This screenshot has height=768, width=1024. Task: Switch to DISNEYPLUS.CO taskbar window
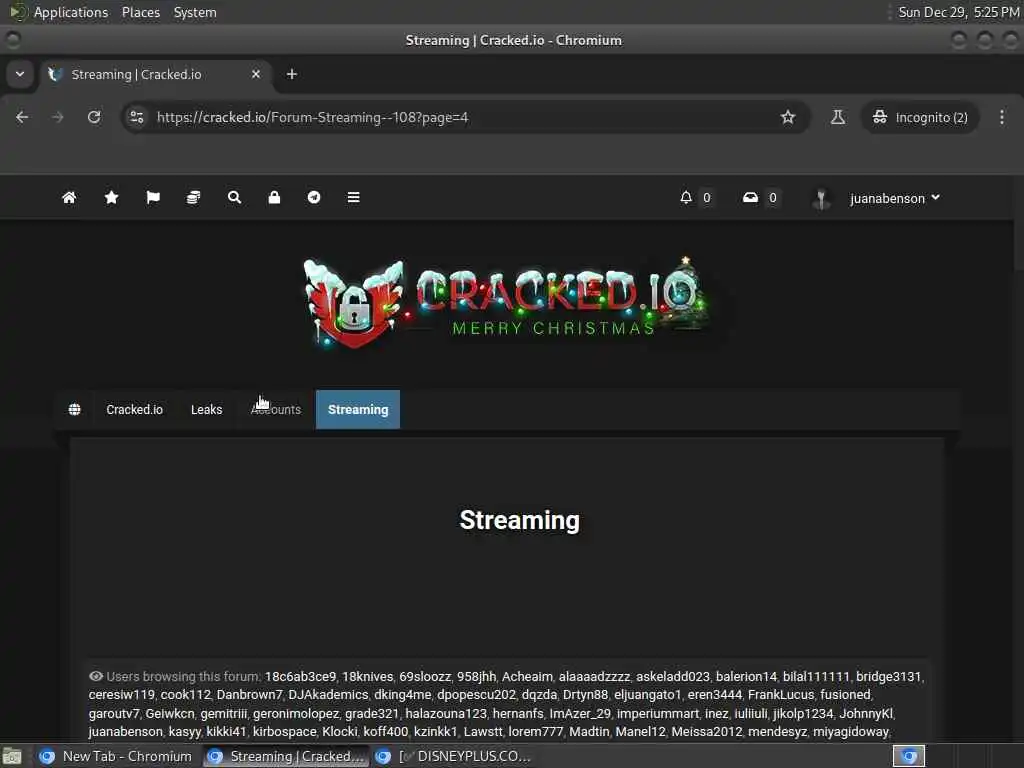point(453,756)
